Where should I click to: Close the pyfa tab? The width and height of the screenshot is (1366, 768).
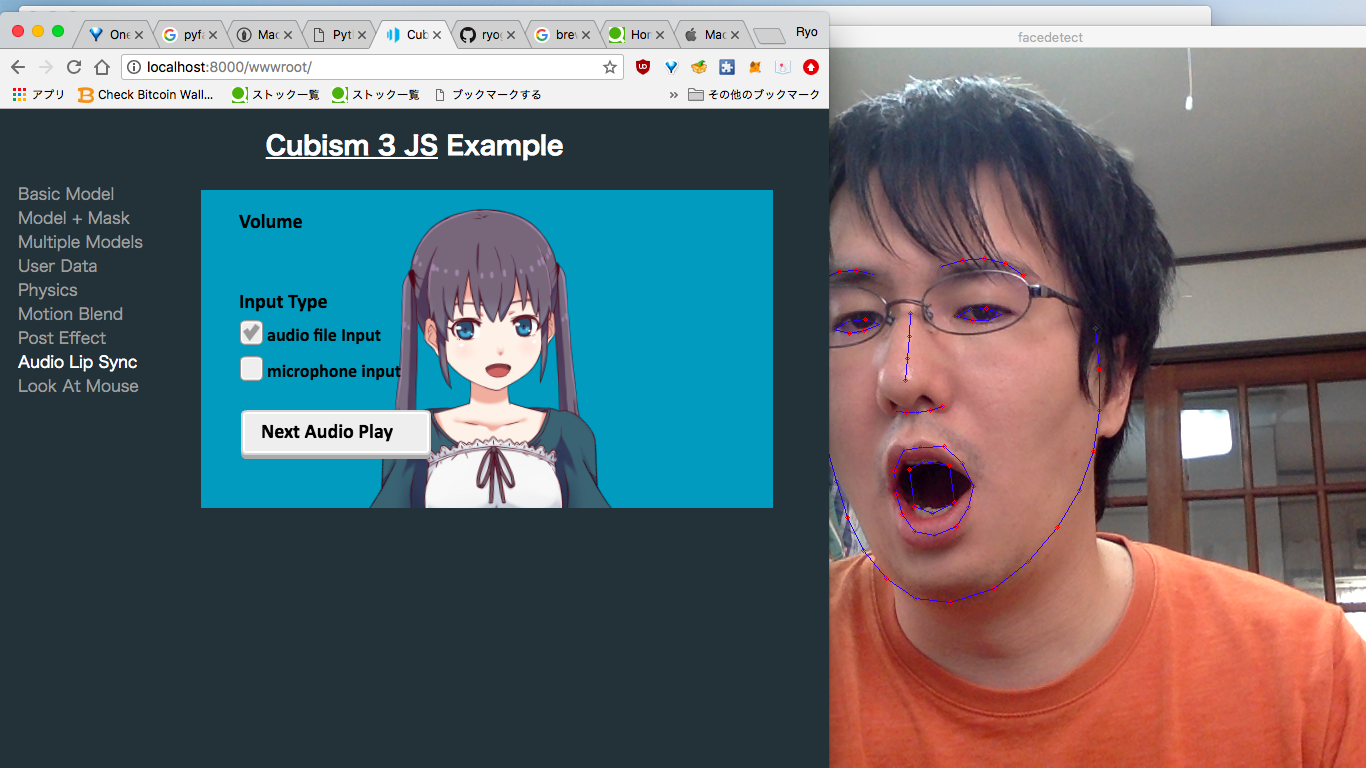213,35
